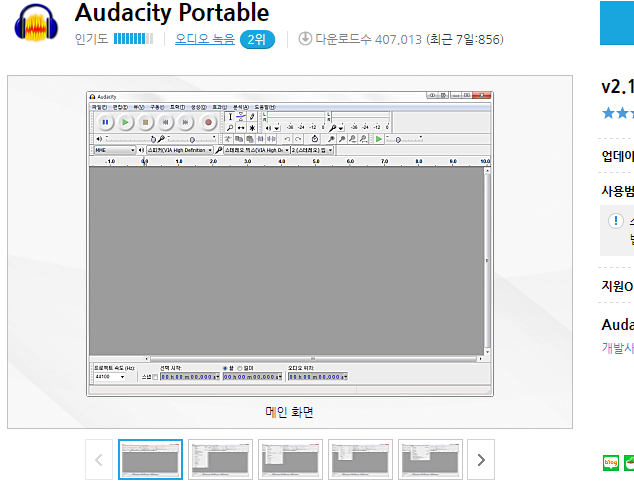Click the Stop button with yellow square
This screenshot has height=492, width=634.
(x=146, y=122)
